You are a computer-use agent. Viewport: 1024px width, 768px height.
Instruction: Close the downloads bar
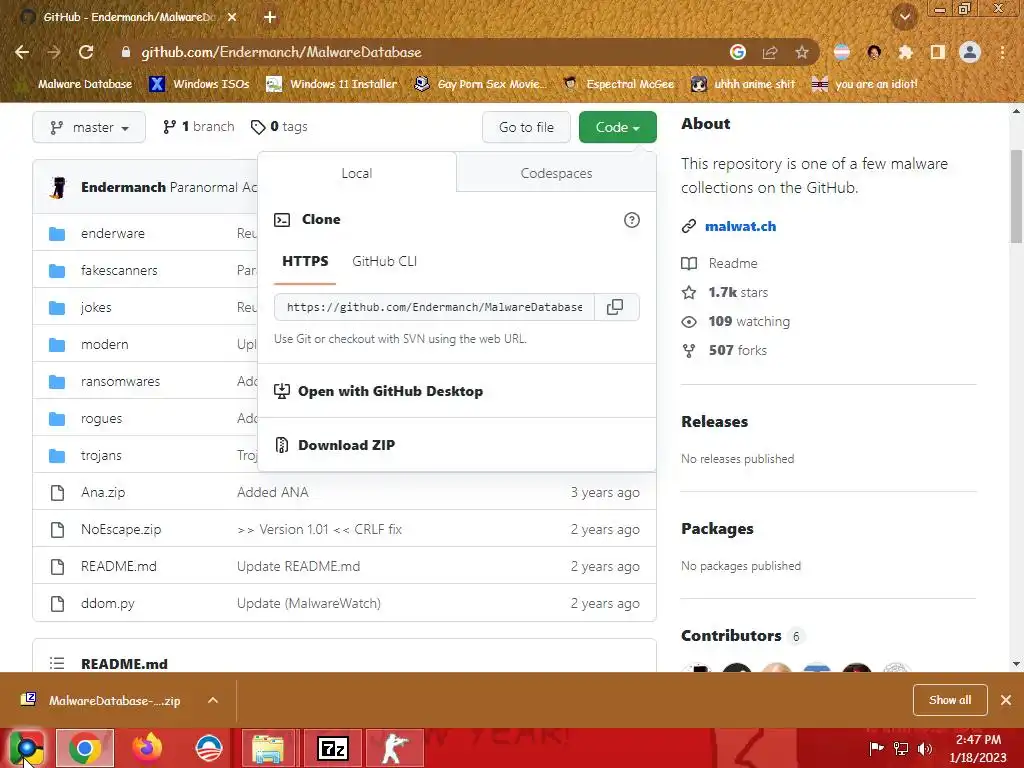point(1006,700)
